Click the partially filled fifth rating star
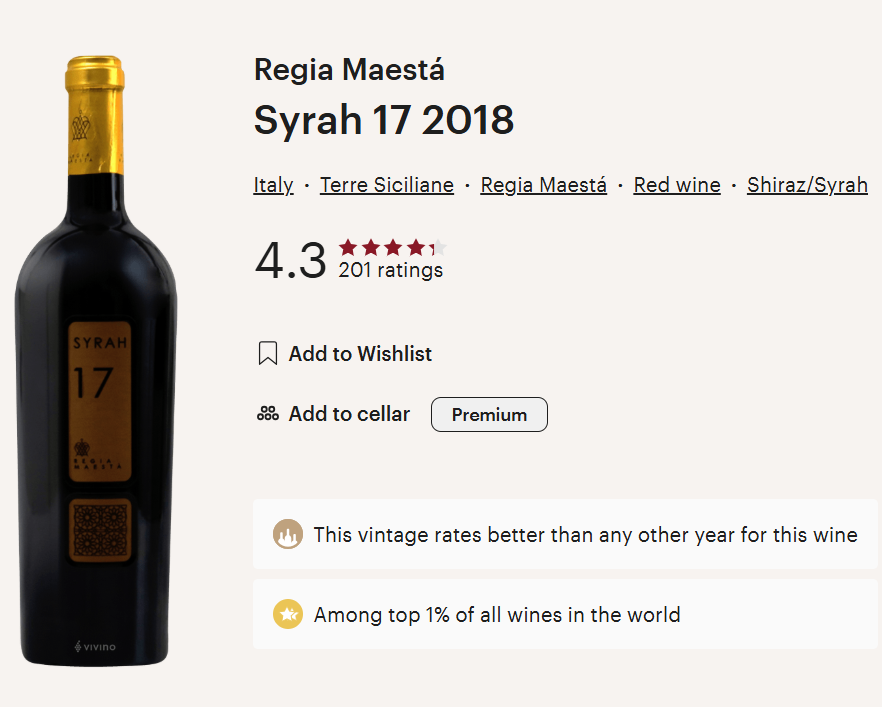The width and height of the screenshot is (882, 707). pos(438,247)
